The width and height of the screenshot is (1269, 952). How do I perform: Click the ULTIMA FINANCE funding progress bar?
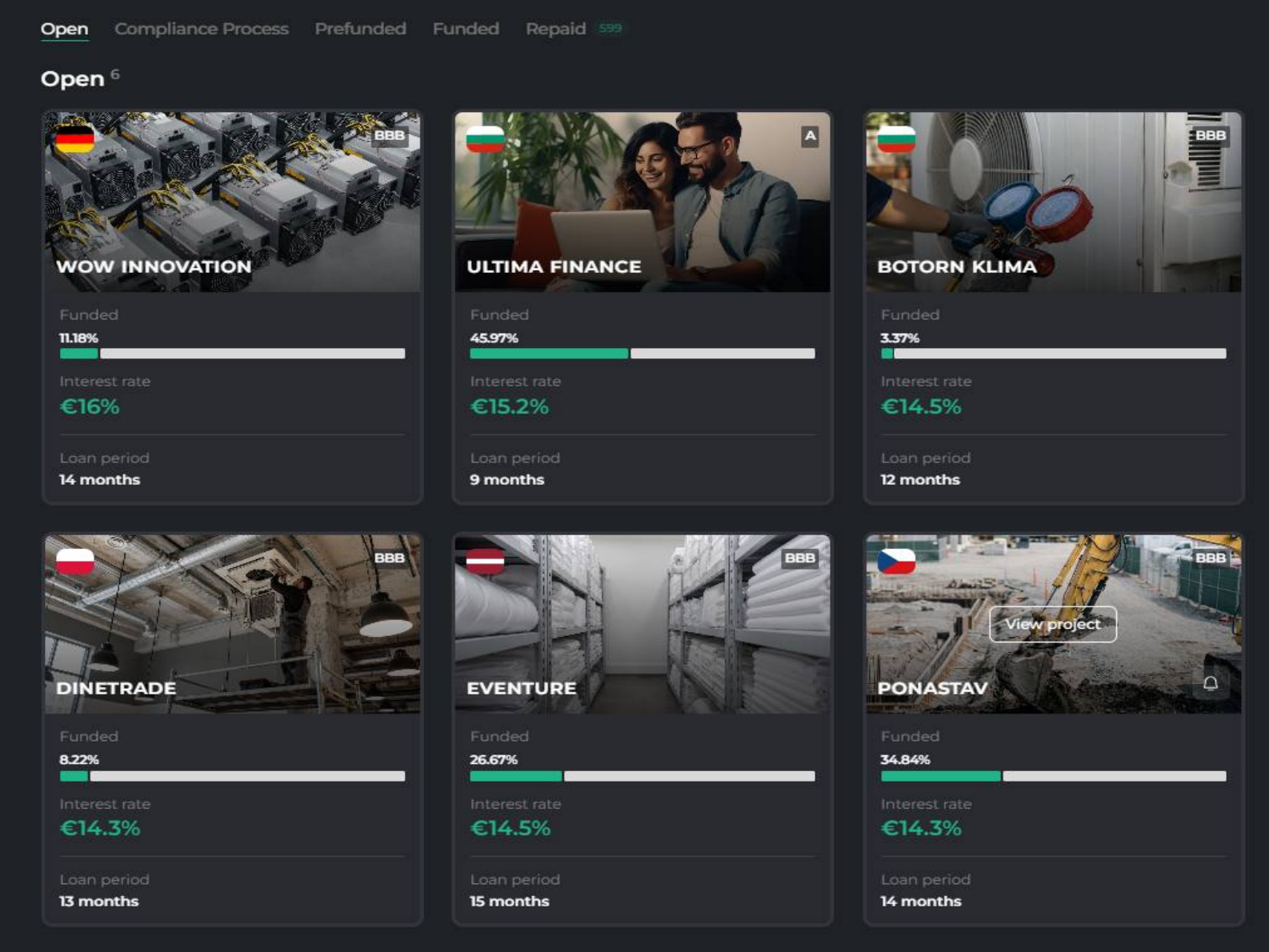tap(643, 354)
